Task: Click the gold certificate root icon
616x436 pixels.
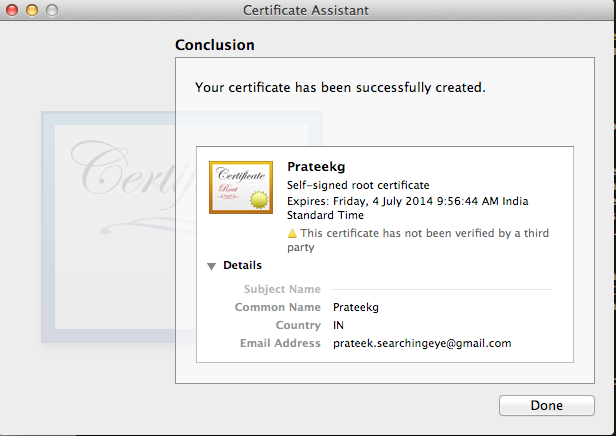Action: point(241,187)
